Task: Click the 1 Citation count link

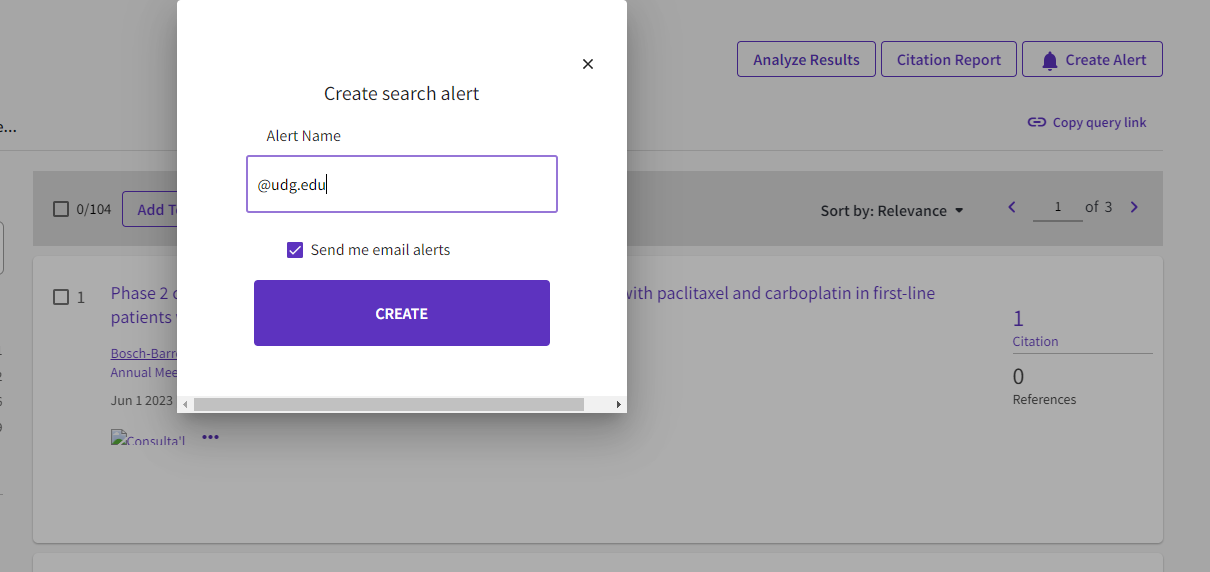Action: pos(1018,319)
